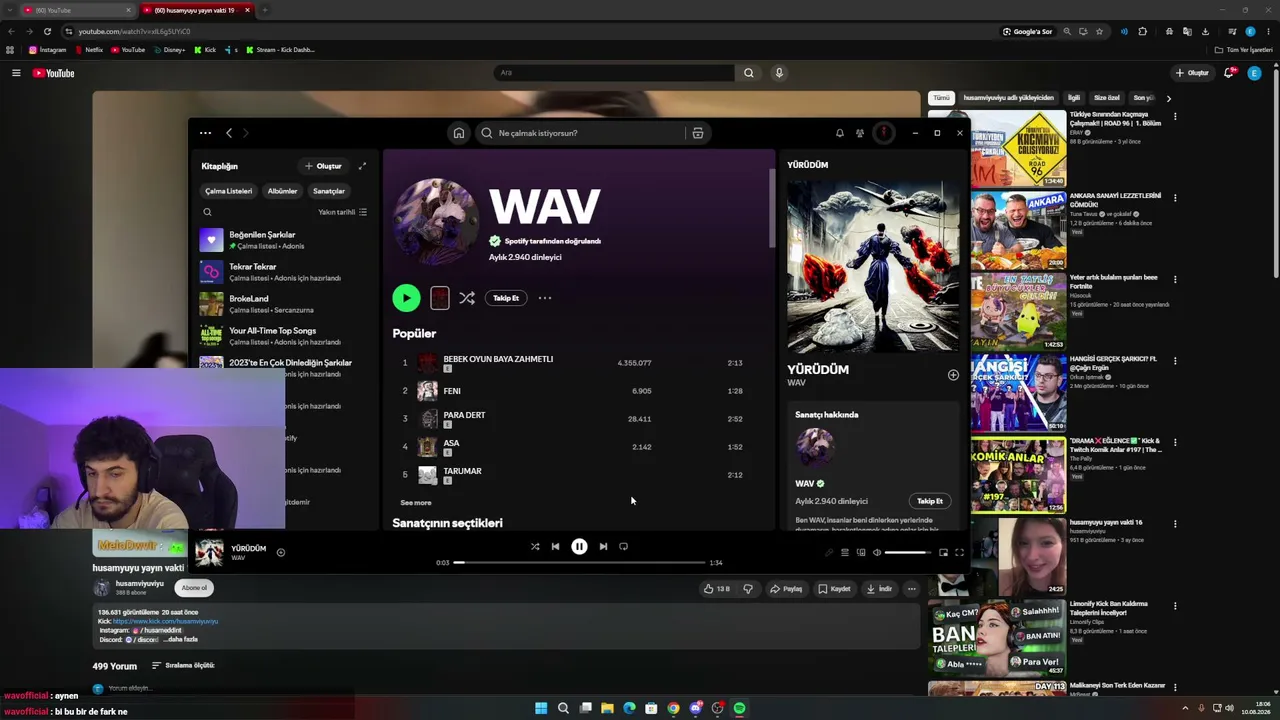Open the Browse icon in Spotify's search bar

point(698,133)
